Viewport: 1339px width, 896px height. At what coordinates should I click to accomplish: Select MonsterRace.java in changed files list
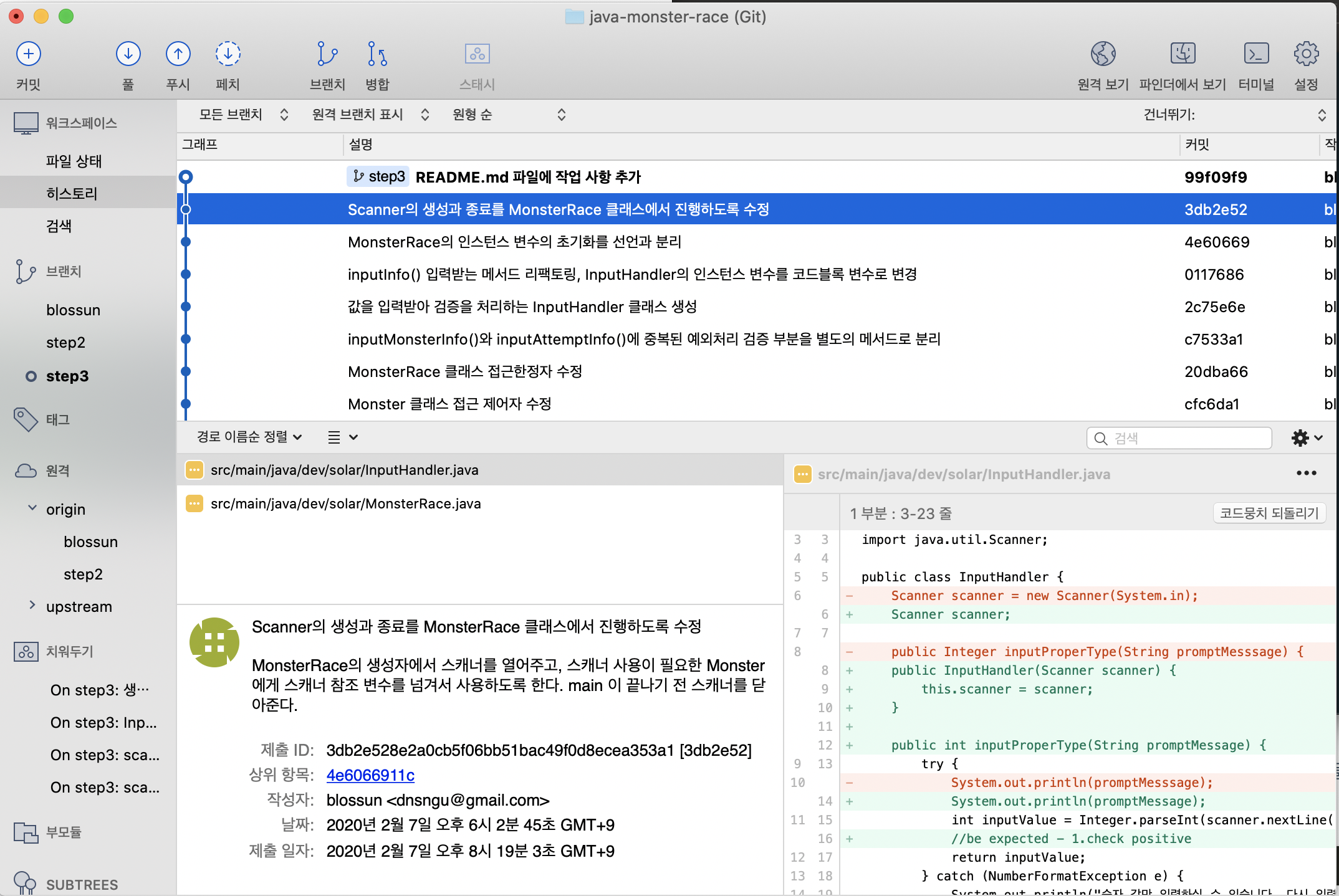[345, 503]
